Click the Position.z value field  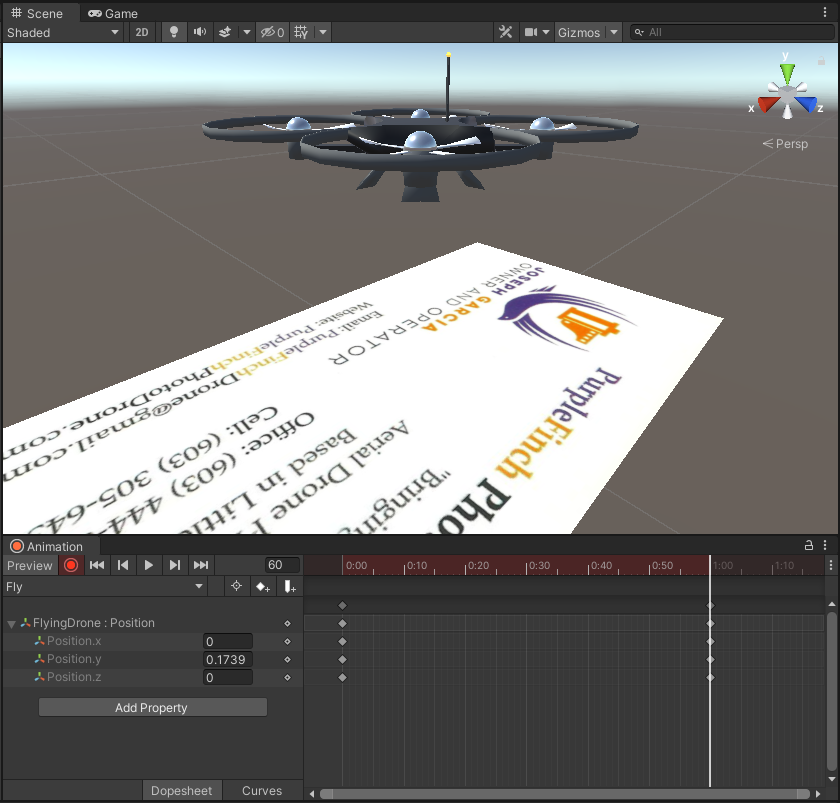click(x=228, y=678)
